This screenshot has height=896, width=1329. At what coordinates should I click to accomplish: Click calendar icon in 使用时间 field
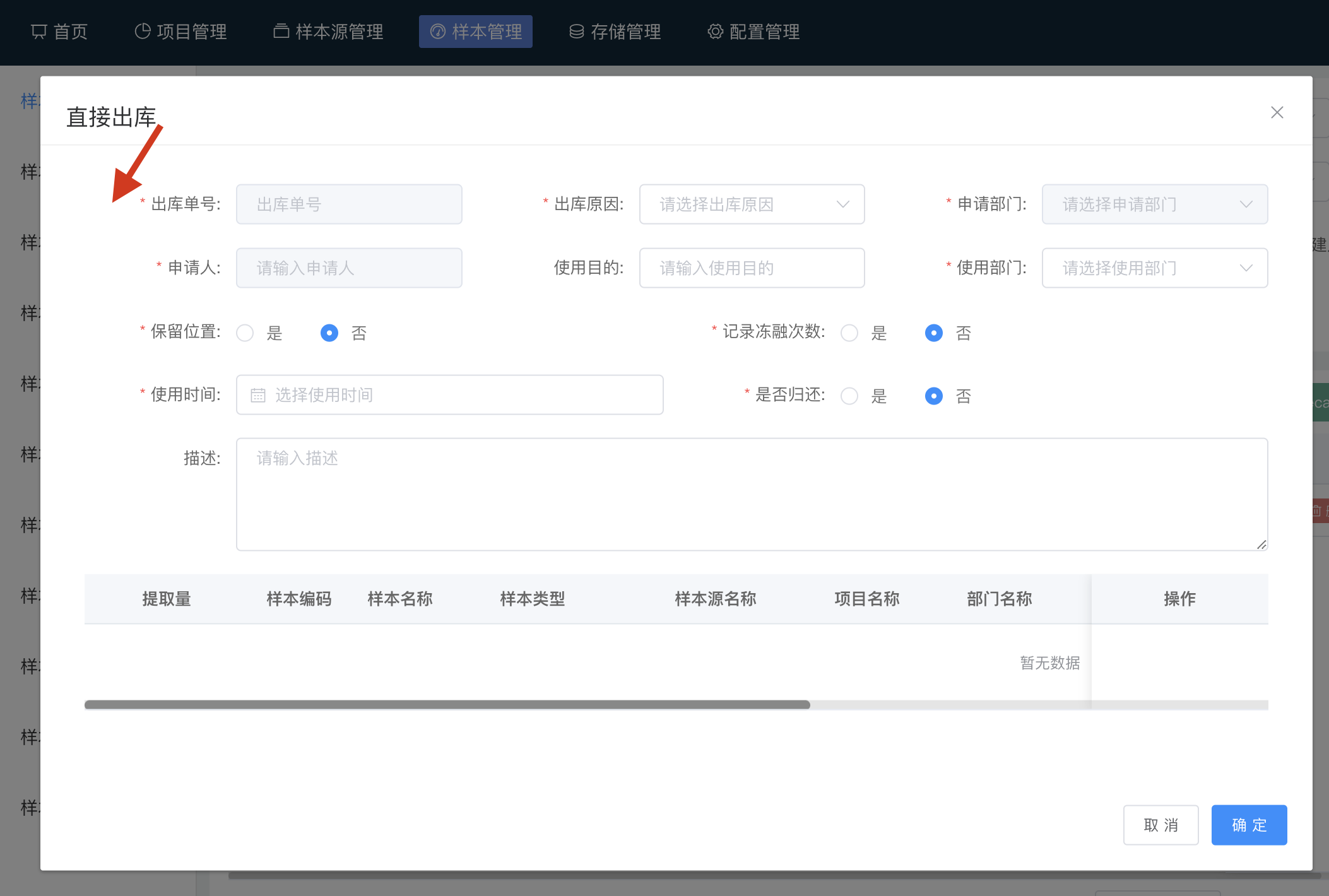[258, 395]
